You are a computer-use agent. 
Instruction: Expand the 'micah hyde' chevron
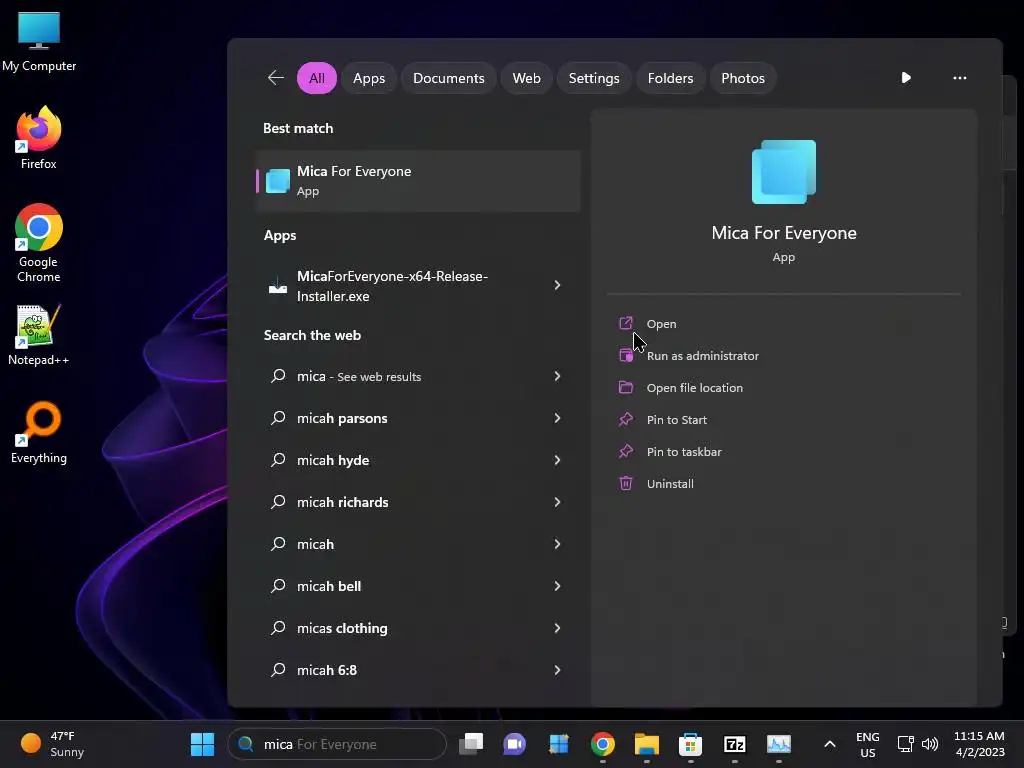coord(557,460)
